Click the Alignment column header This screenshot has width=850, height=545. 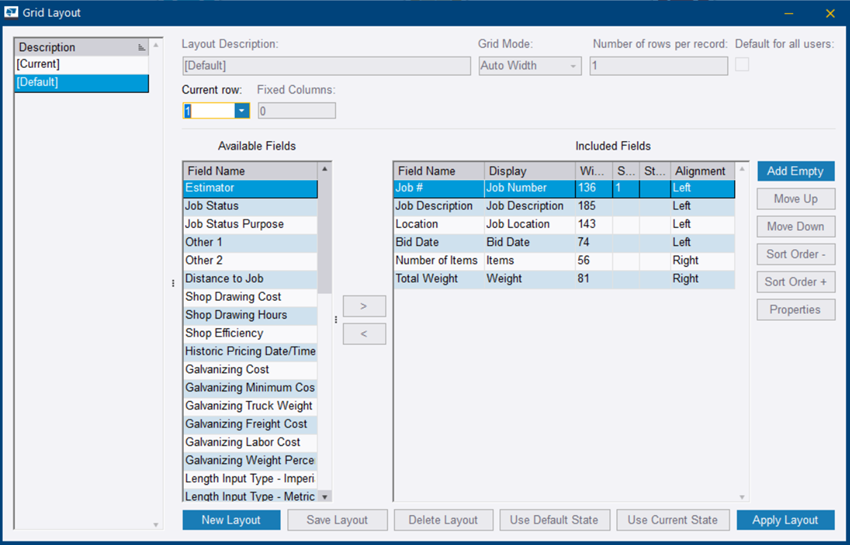pyautogui.click(x=701, y=171)
